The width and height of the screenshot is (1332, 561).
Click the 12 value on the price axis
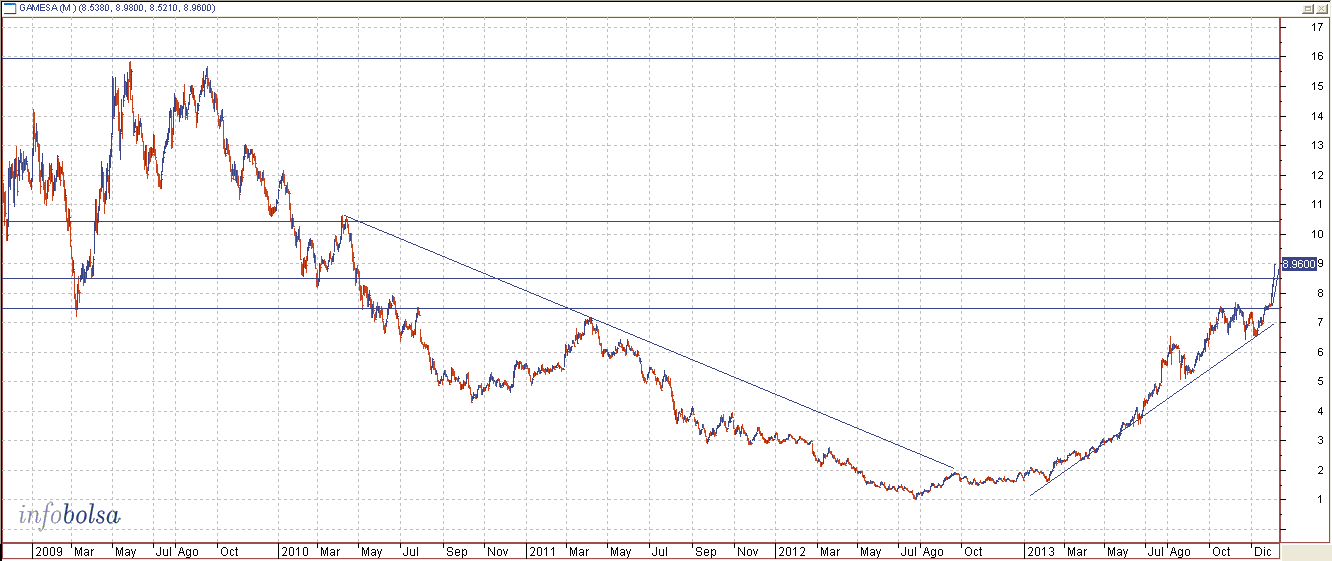(x=1318, y=175)
